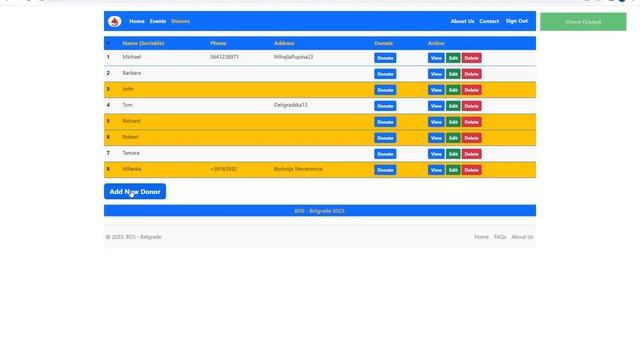The width and height of the screenshot is (640, 360).
Task: Delete donor Richard
Action: point(471,122)
